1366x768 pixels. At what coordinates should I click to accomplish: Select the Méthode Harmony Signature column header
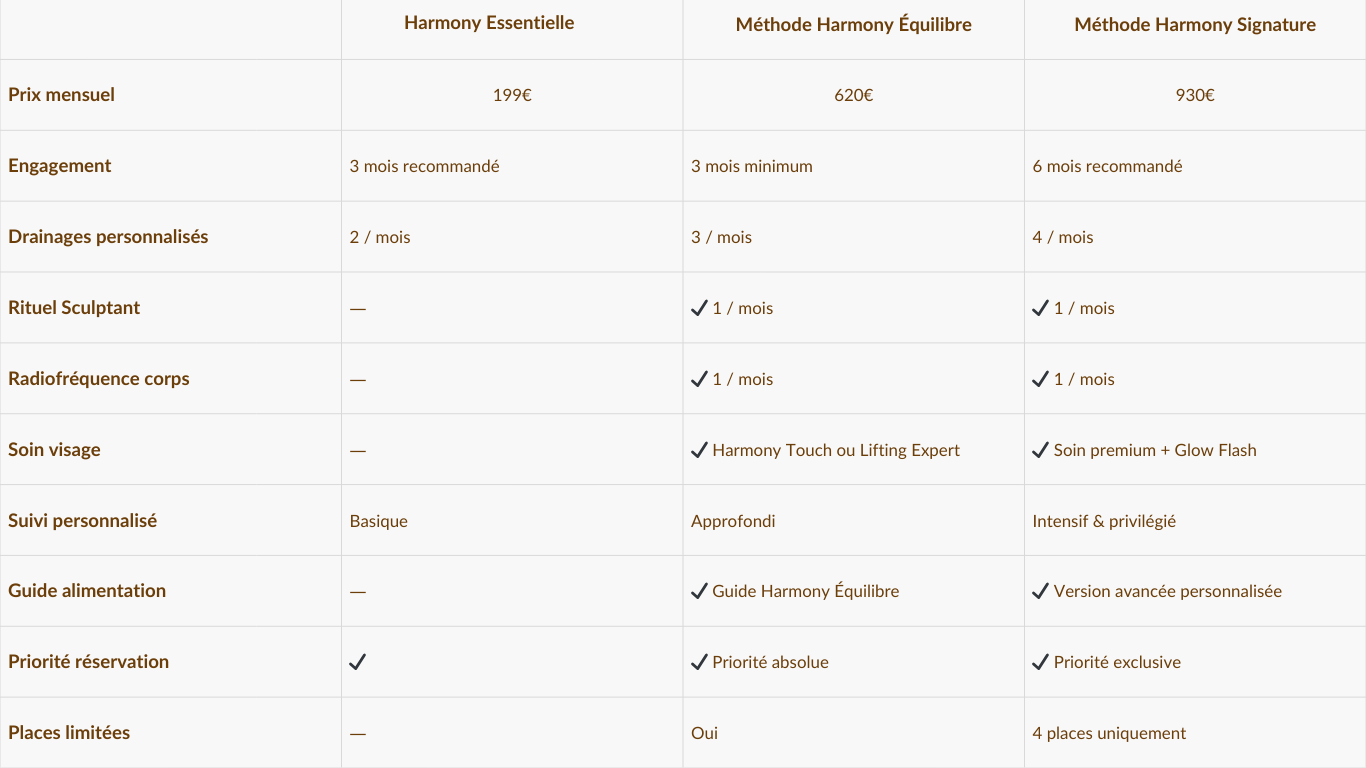coord(1195,25)
